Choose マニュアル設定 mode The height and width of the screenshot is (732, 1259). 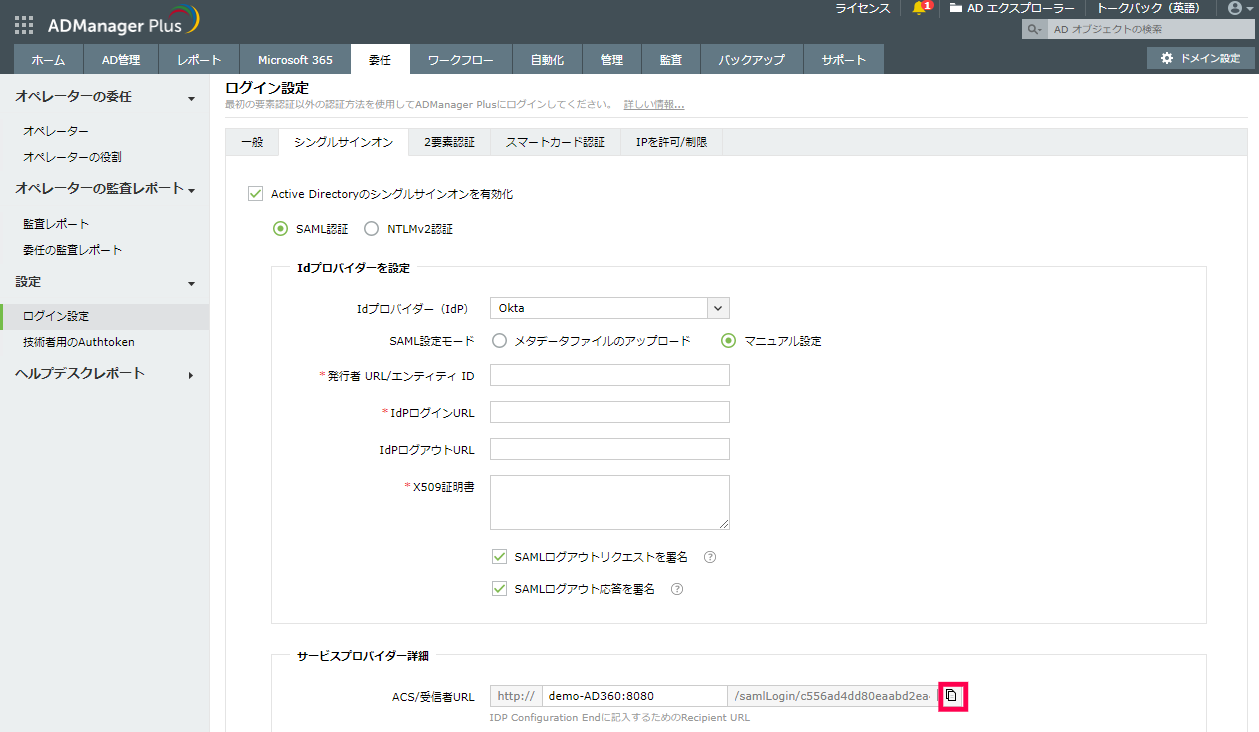(729, 341)
